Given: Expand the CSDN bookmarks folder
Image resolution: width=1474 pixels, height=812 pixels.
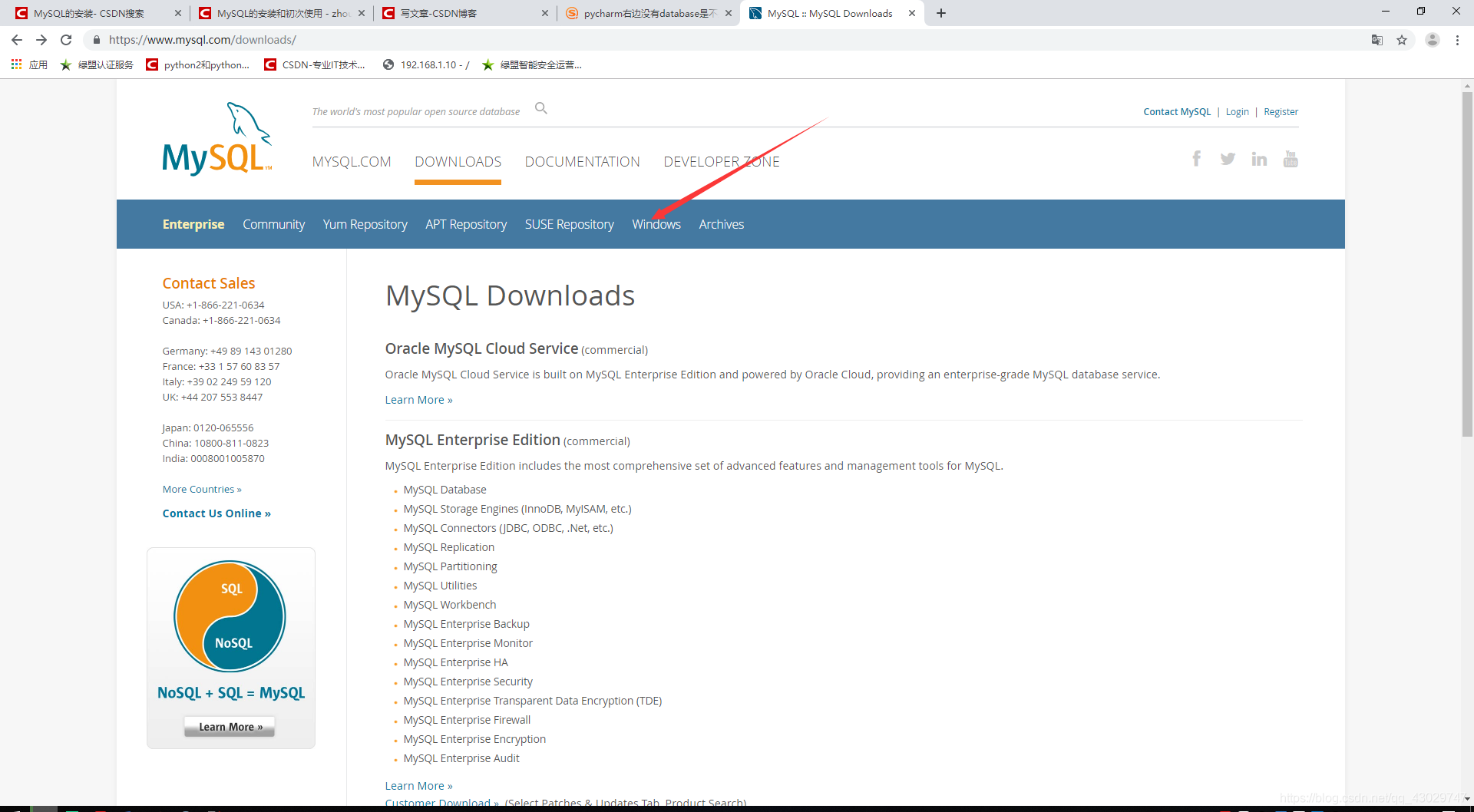Looking at the screenshot, I should pyautogui.click(x=315, y=64).
